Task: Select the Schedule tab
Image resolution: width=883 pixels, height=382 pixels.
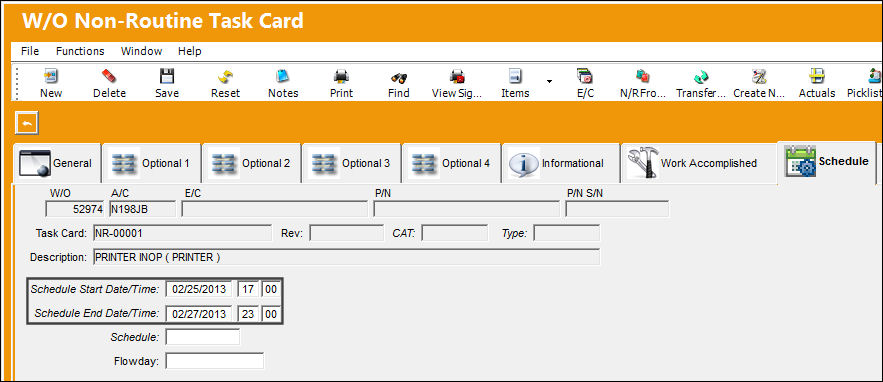Action: pyautogui.click(x=826, y=162)
